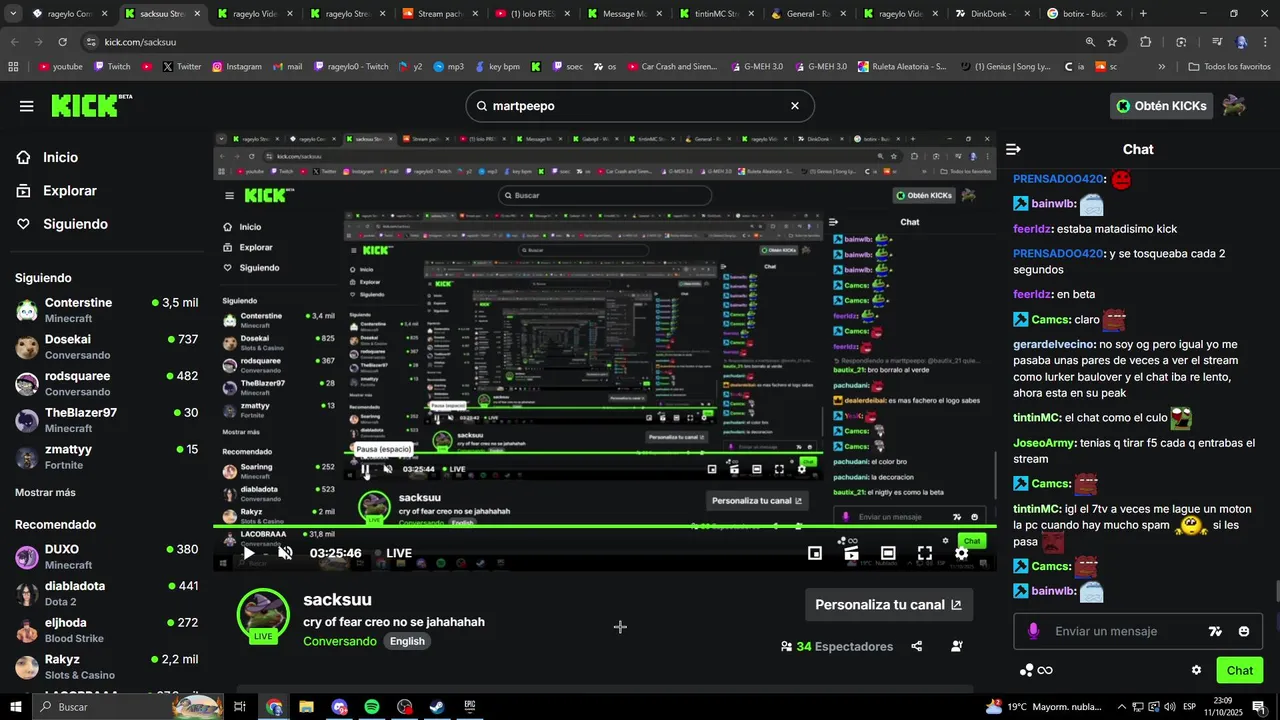1280x720 pixels.
Task: Toggle fullscreen in the video player
Action: click(925, 553)
